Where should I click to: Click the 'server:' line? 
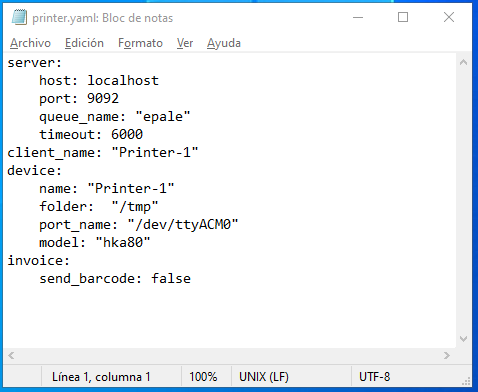point(35,63)
